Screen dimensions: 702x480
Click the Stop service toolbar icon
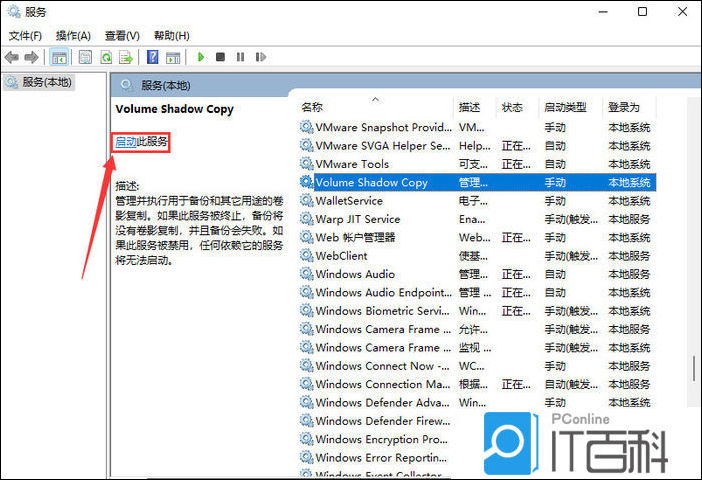[220, 57]
